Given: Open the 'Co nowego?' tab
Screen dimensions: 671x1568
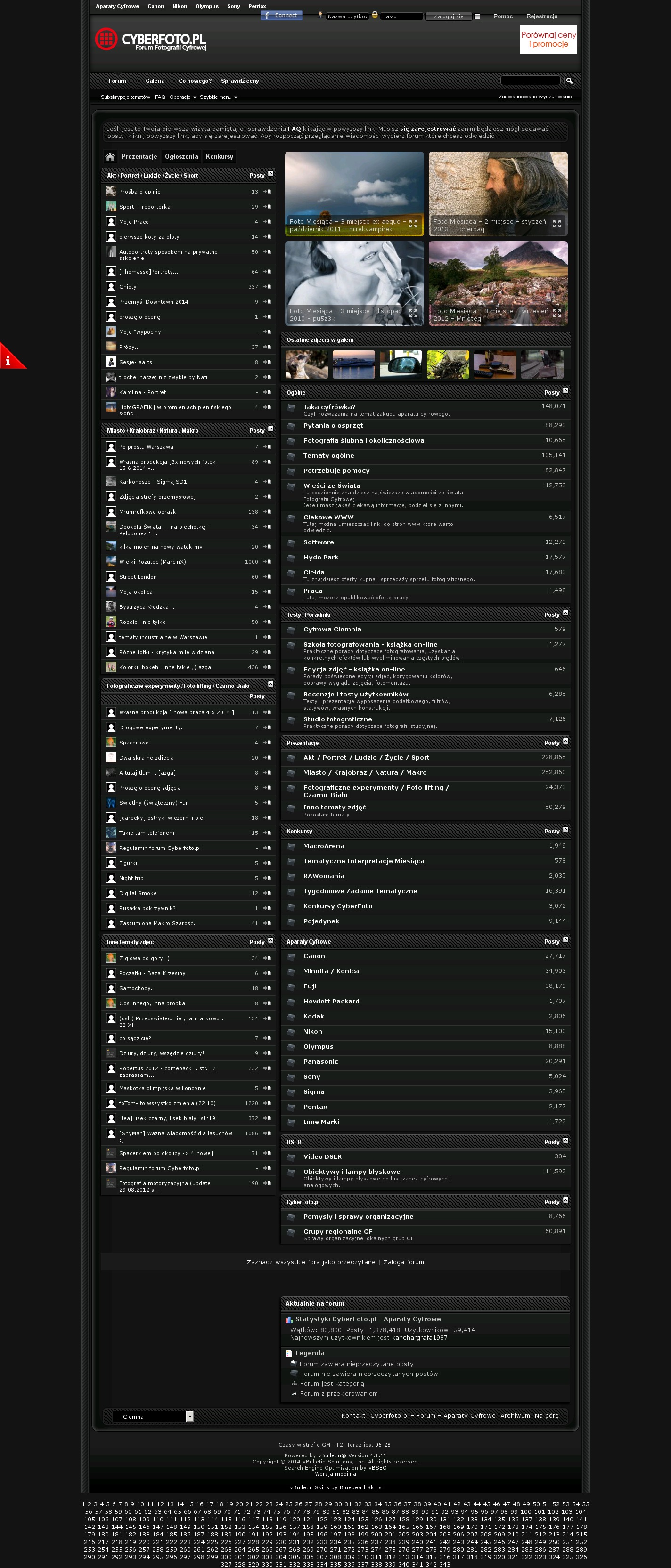Looking at the screenshot, I should (196, 81).
